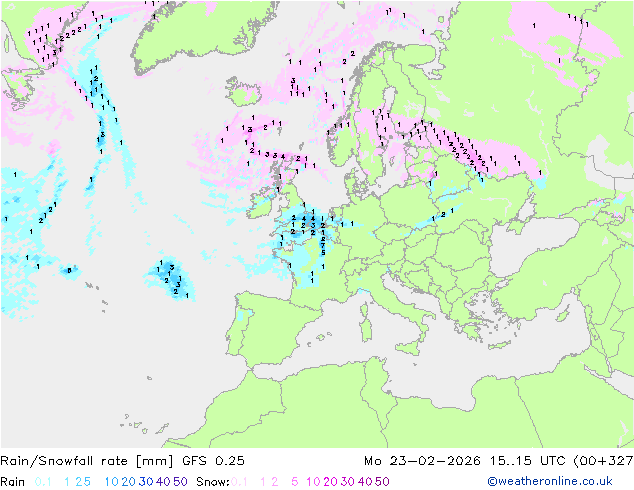The width and height of the screenshot is (634, 490).
Task: Click the 'Snow:' legend label
Action: (213, 482)
